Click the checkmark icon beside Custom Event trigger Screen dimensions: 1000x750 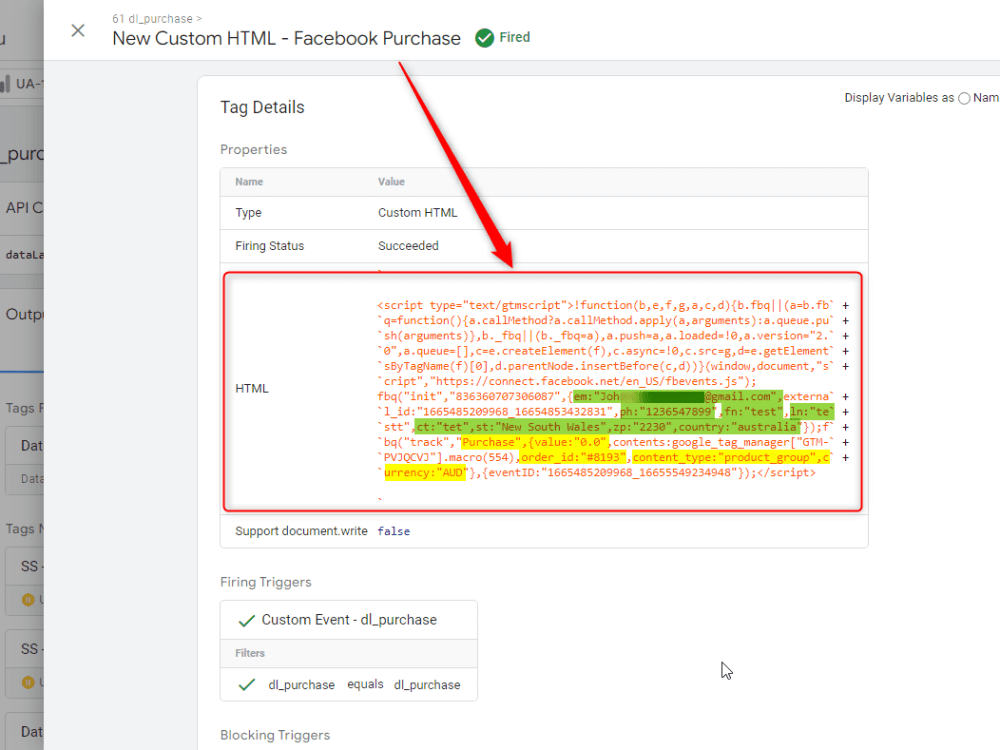[246, 621]
